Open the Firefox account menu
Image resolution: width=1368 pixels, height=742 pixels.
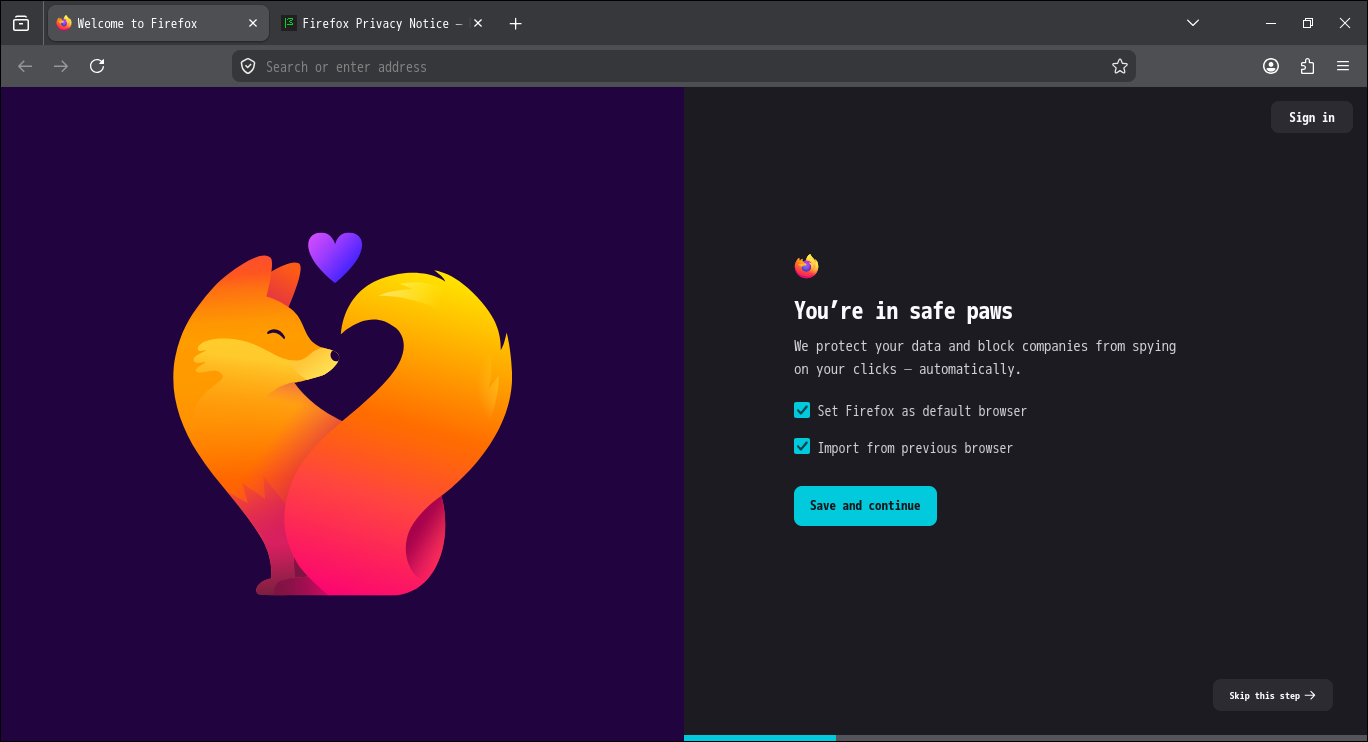(x=1271, y=66)
